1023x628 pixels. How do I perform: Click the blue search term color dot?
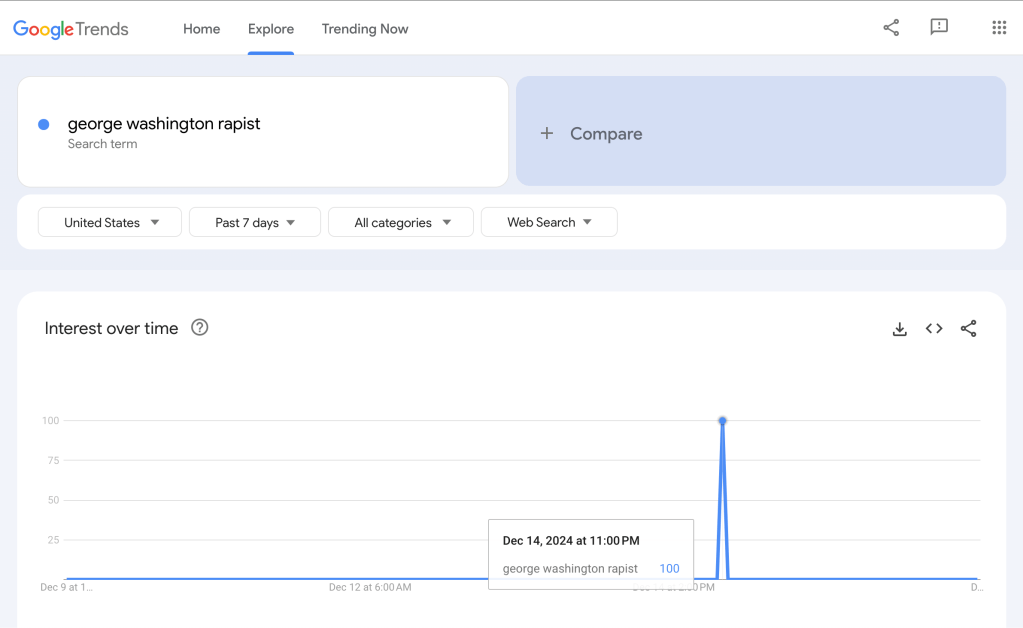coord(44,124)
